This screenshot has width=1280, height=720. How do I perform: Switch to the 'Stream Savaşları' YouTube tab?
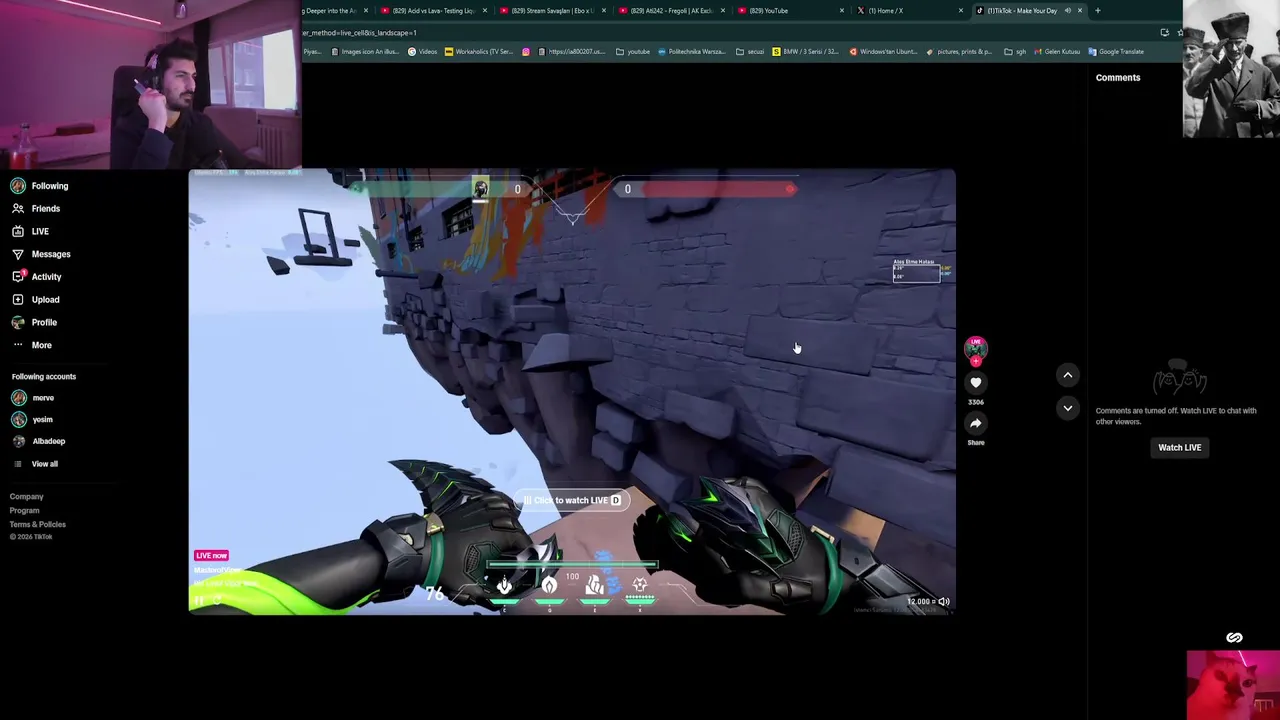tap(553, 11)
